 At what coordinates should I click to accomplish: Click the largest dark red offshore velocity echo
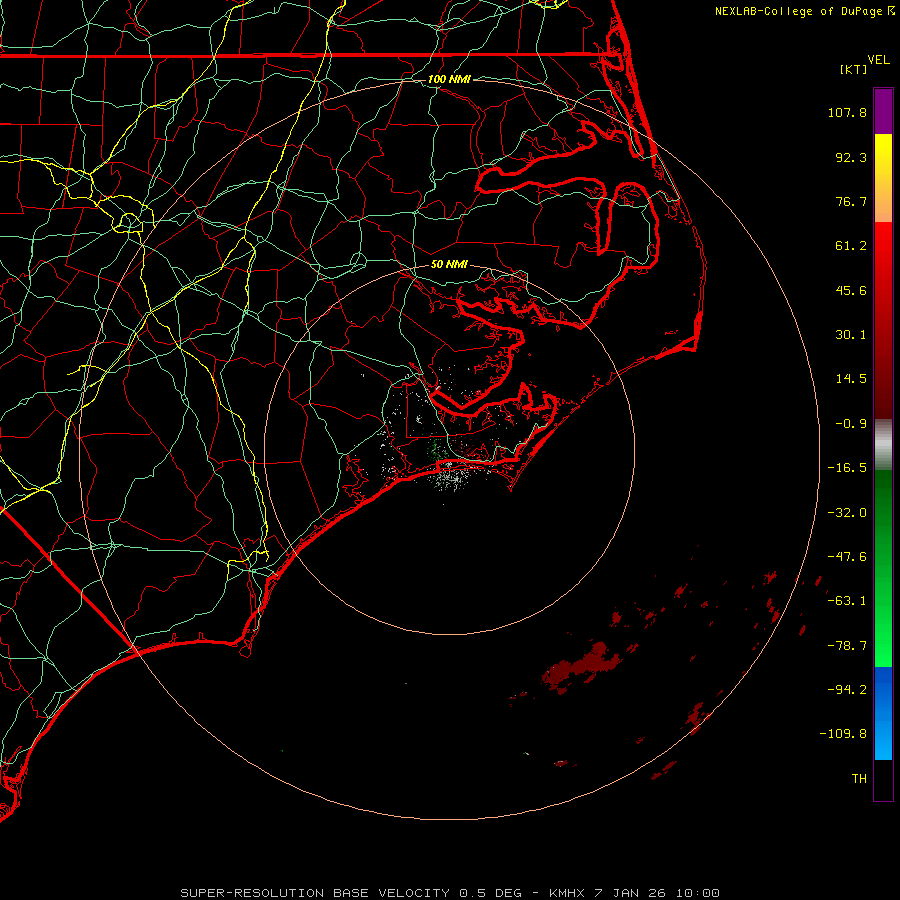[583, 666]
